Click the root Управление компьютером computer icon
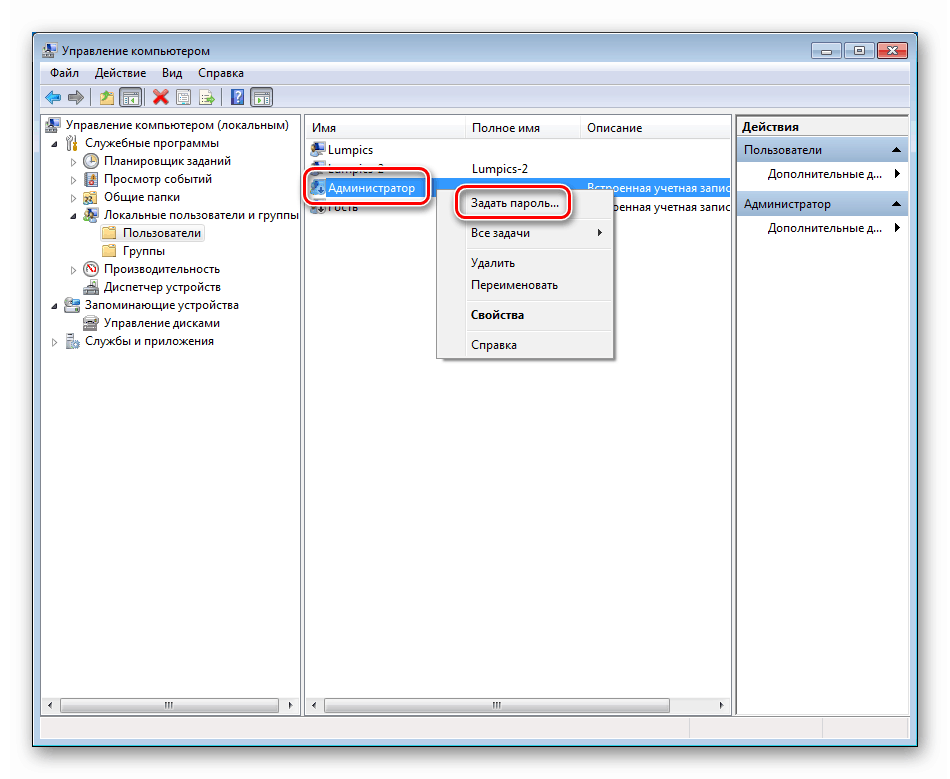Screen dimensions: 950x779 point(53,125)
